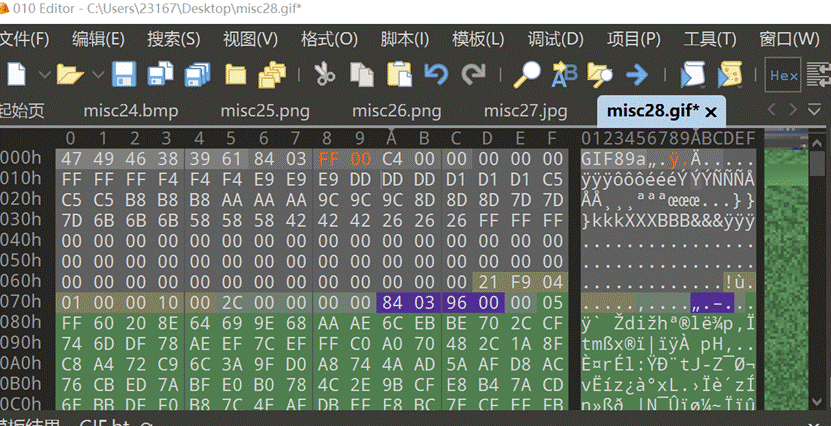Click the vertical scrollbar thumb

tap(817, 163)
